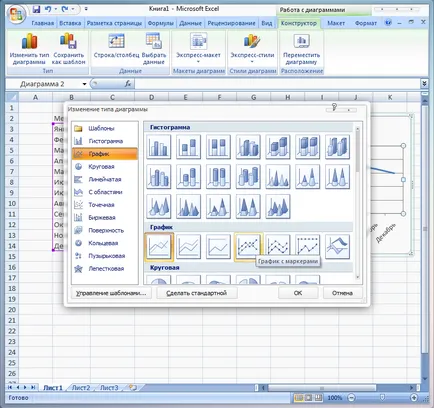The image size is (434, 408).
Task: Open Изменить тип диаграммы in ribbon
Action: (29, 49)
